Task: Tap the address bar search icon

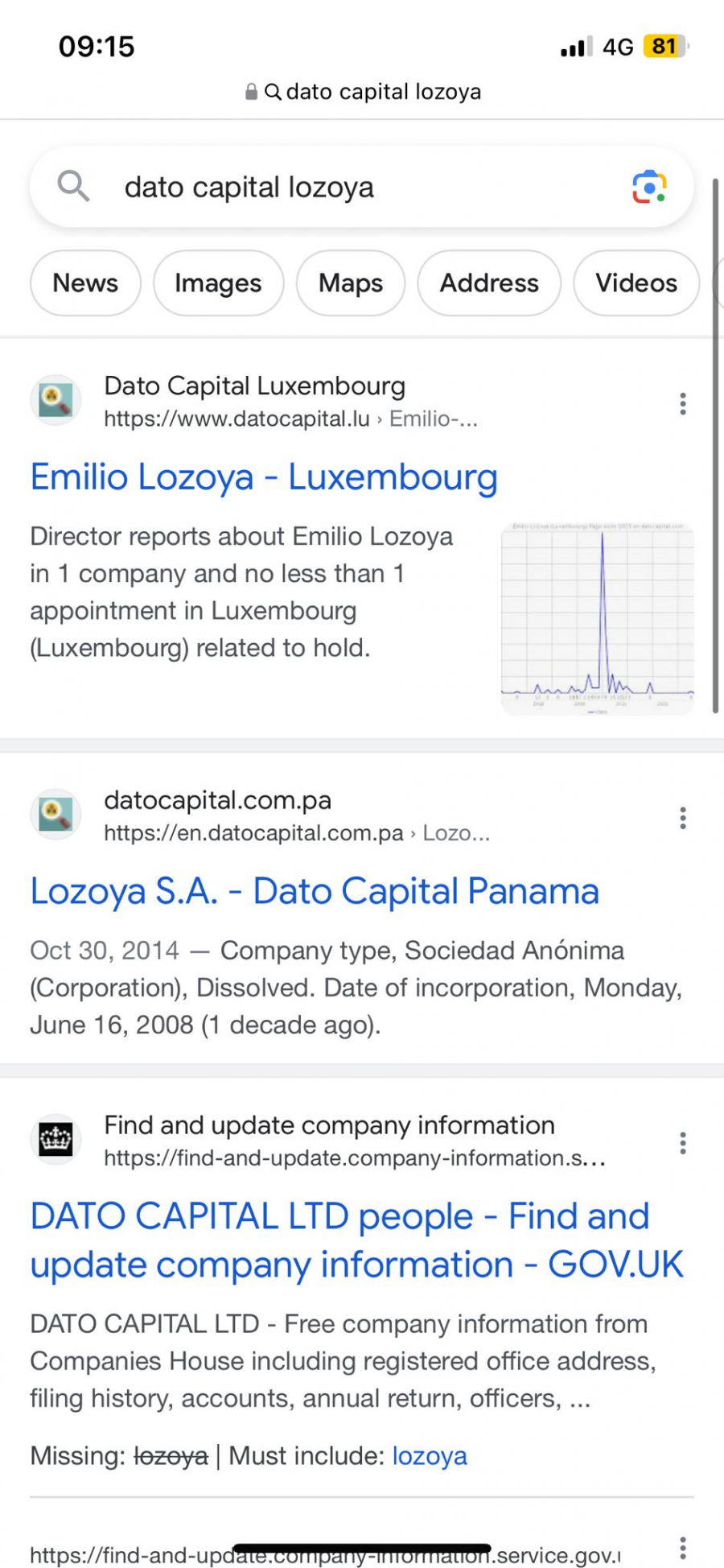Action: click(x=274, y=92)
